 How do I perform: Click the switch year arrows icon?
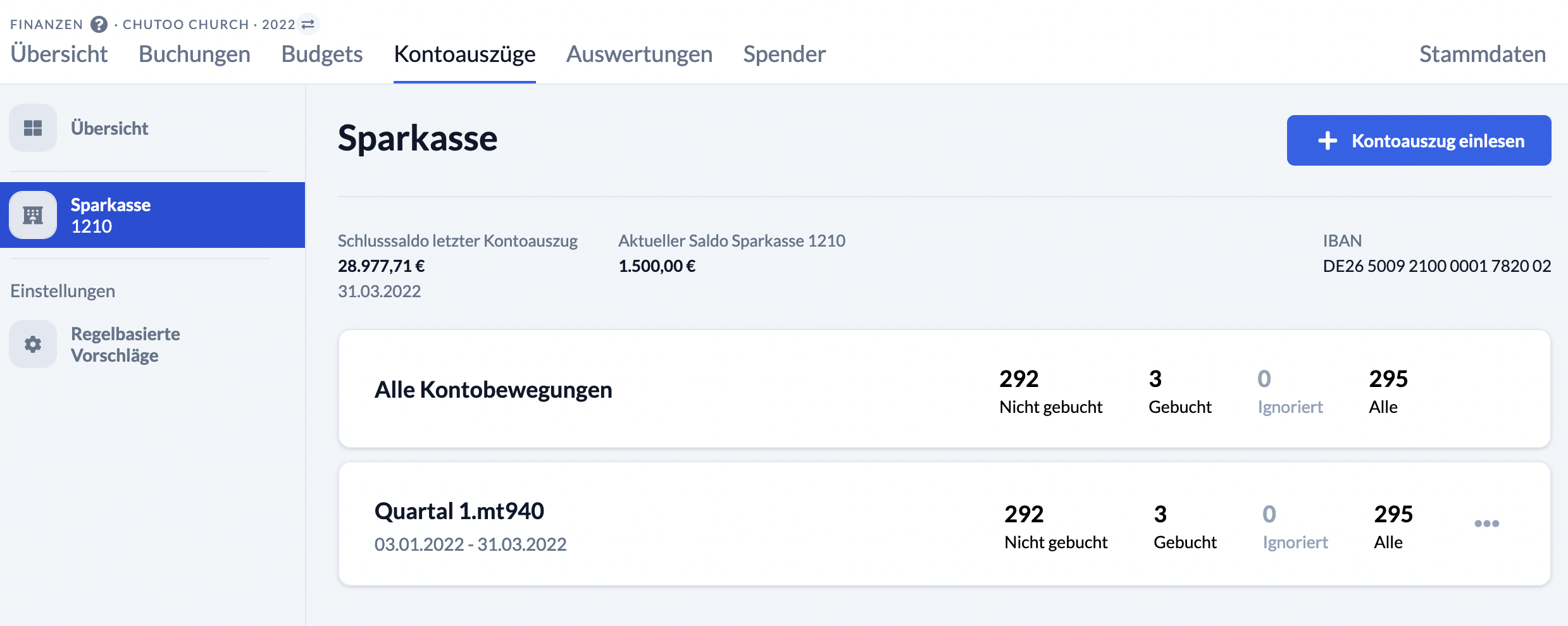point(308,24)
